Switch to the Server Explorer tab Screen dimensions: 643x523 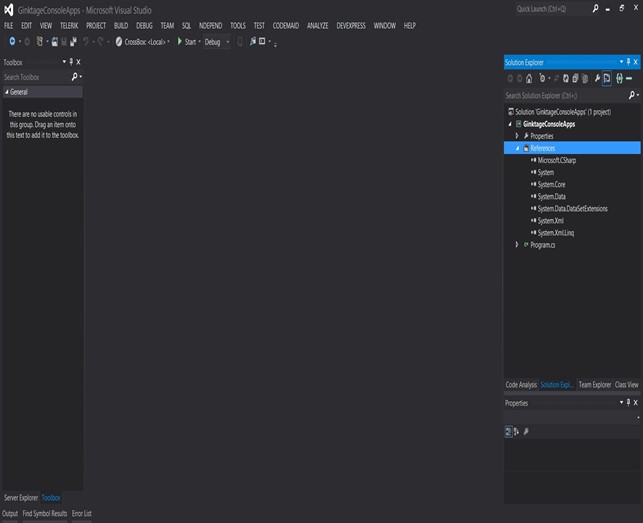[x=21, y=498]
